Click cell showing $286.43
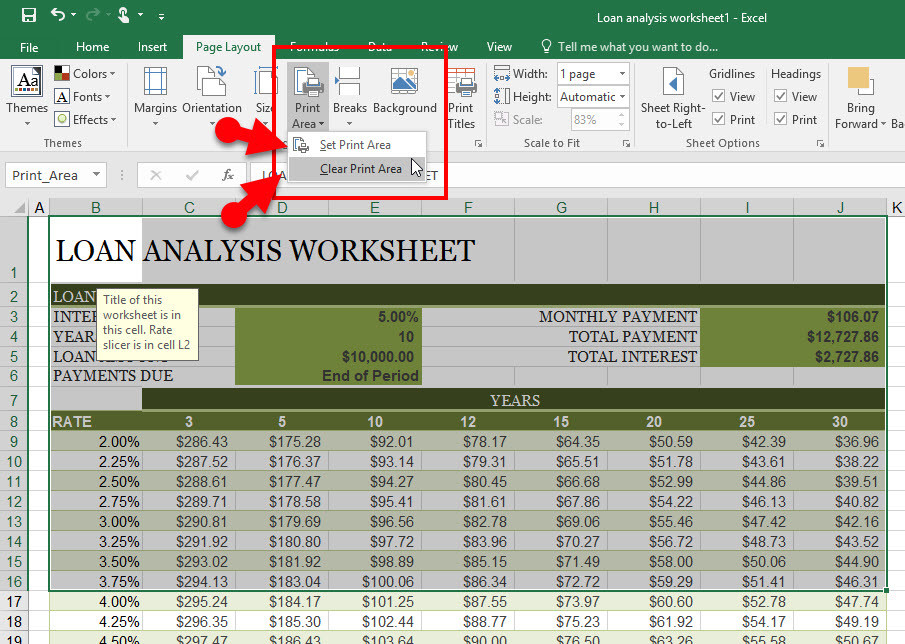905x644 pixels. 189,442
